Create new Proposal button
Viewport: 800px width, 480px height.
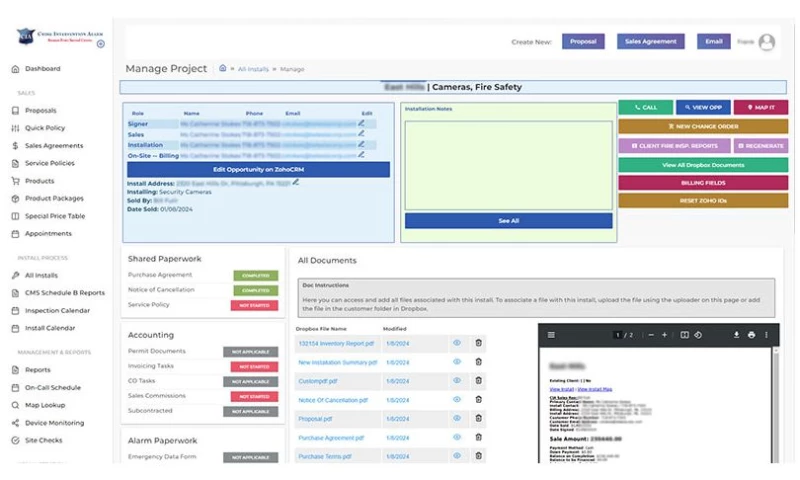pos(583,42)
